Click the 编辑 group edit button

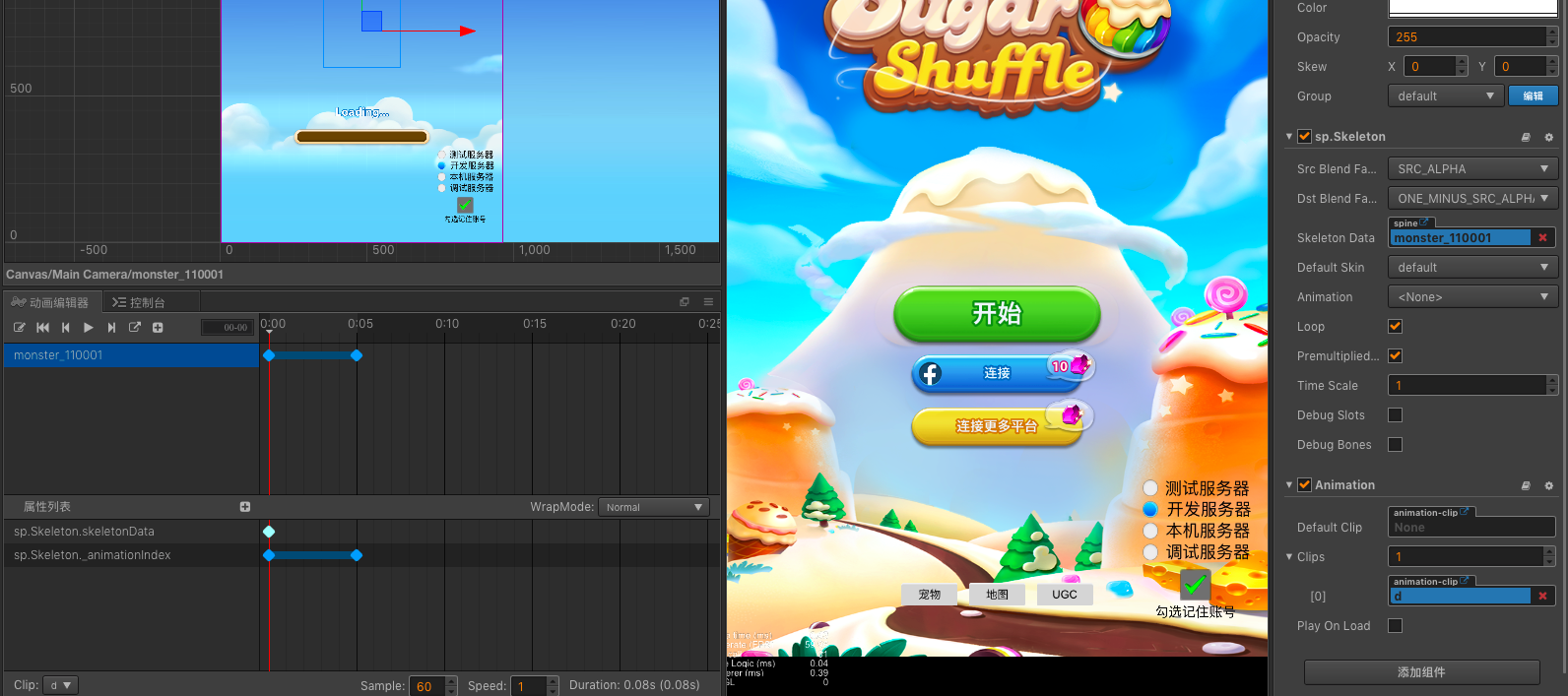(x=1533, y=96)
